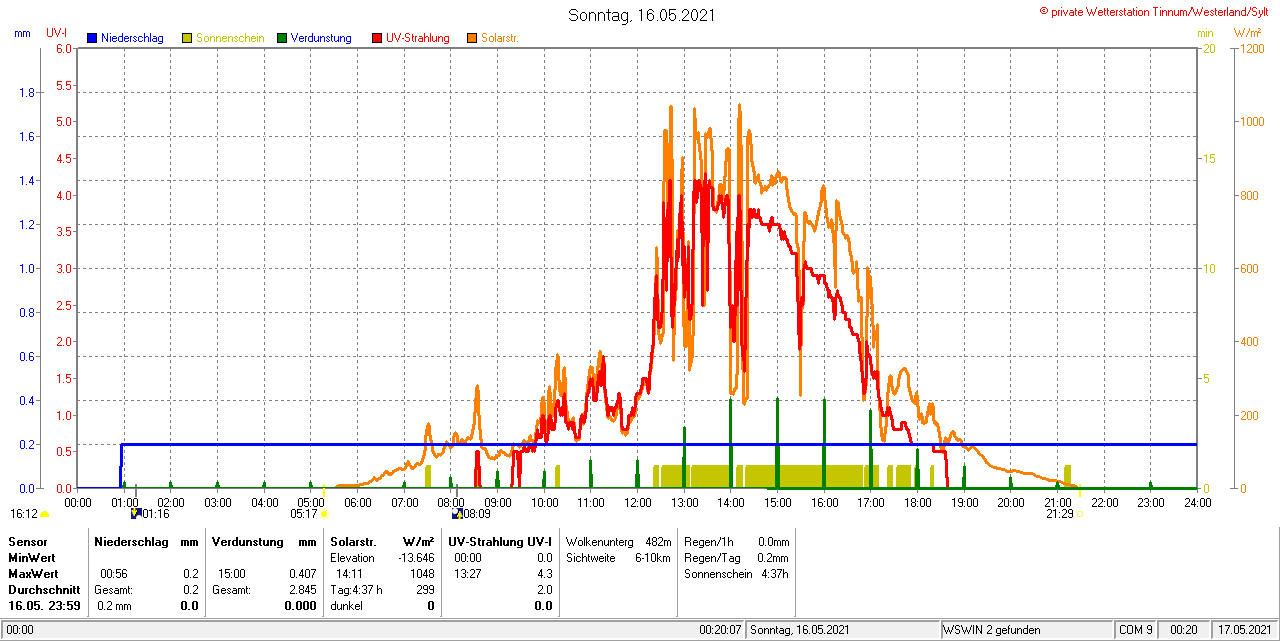Click the green Verdunstung legend swatch
This screenshot has width=1280, height=641.
click(283, 38)
